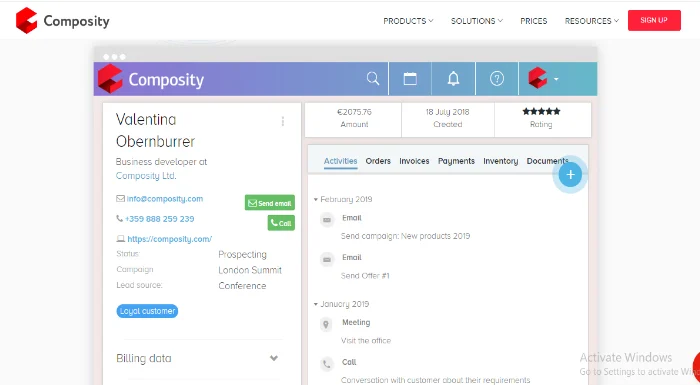Image resolution: width=700 pixels, height=385 pixels.
Task: Click the laptop icon beside the website link
Action: point(121,239)
